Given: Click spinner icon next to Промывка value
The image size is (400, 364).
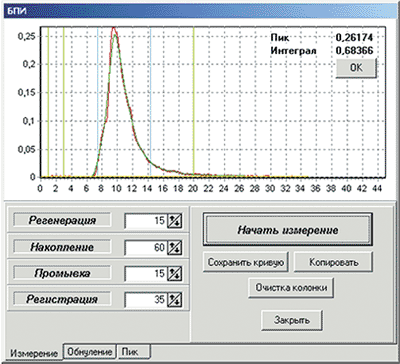Looking at the screenshot, I should [x=174, y=274].
